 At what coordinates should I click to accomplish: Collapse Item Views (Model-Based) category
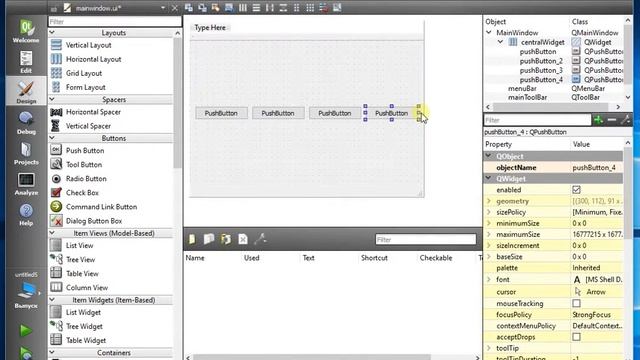52,233
